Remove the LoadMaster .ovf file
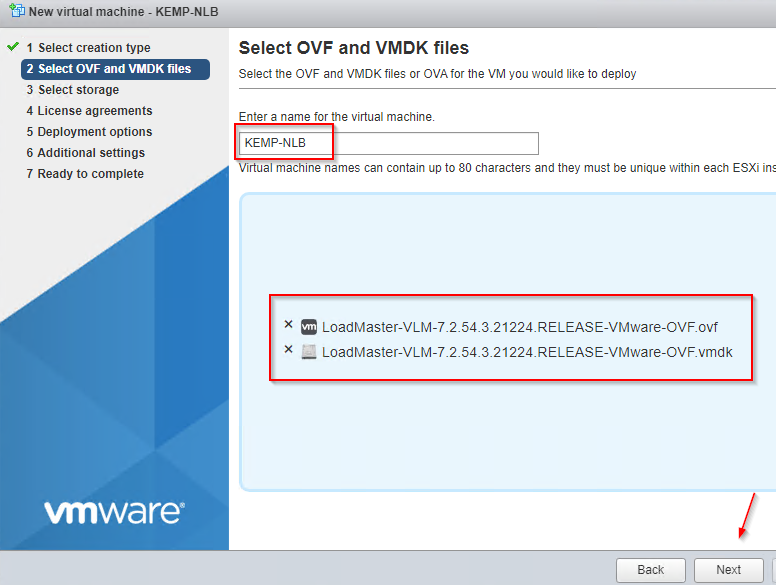 point(289,324)
